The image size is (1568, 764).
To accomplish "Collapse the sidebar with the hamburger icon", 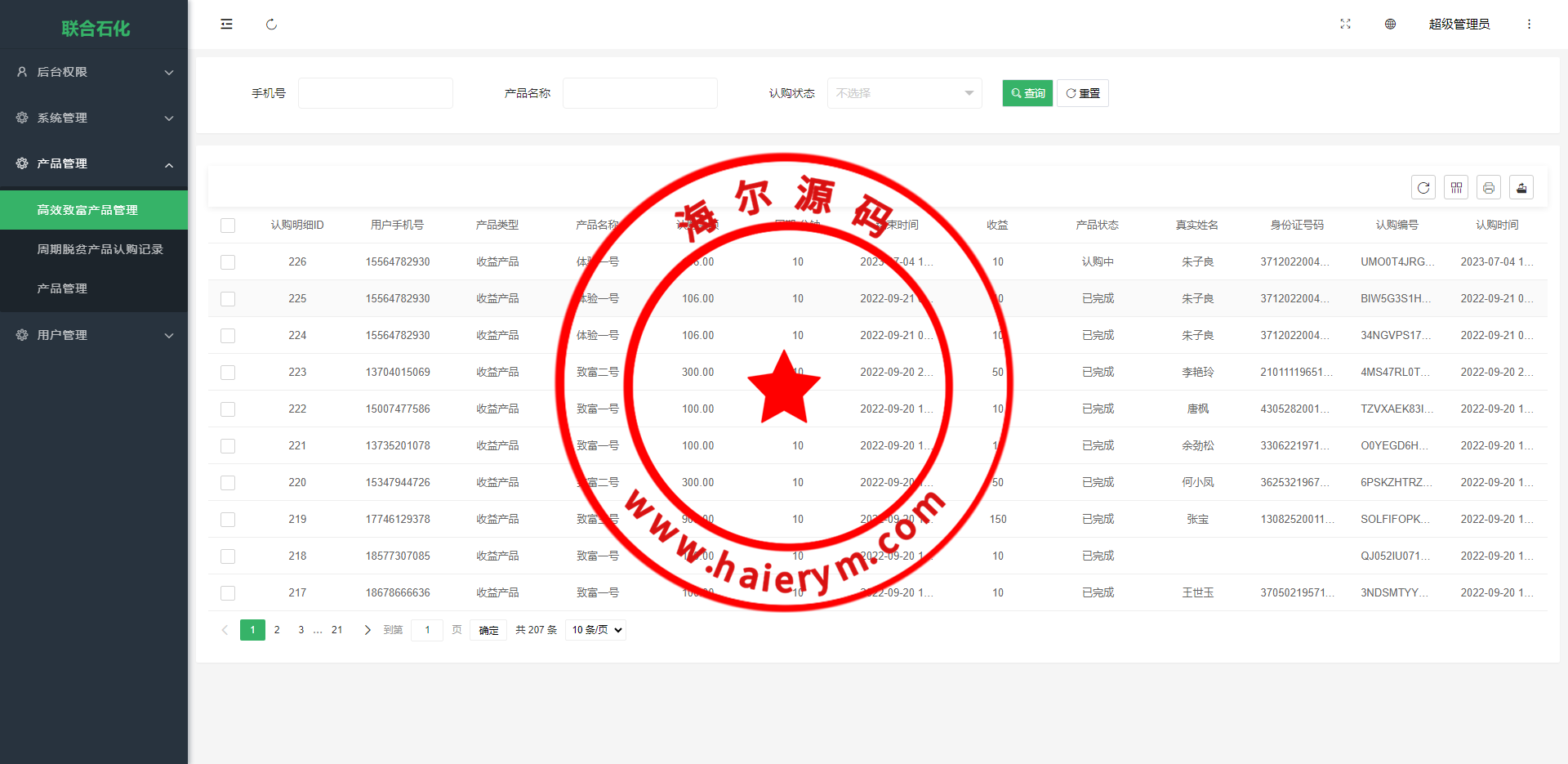I will (226, 24).
